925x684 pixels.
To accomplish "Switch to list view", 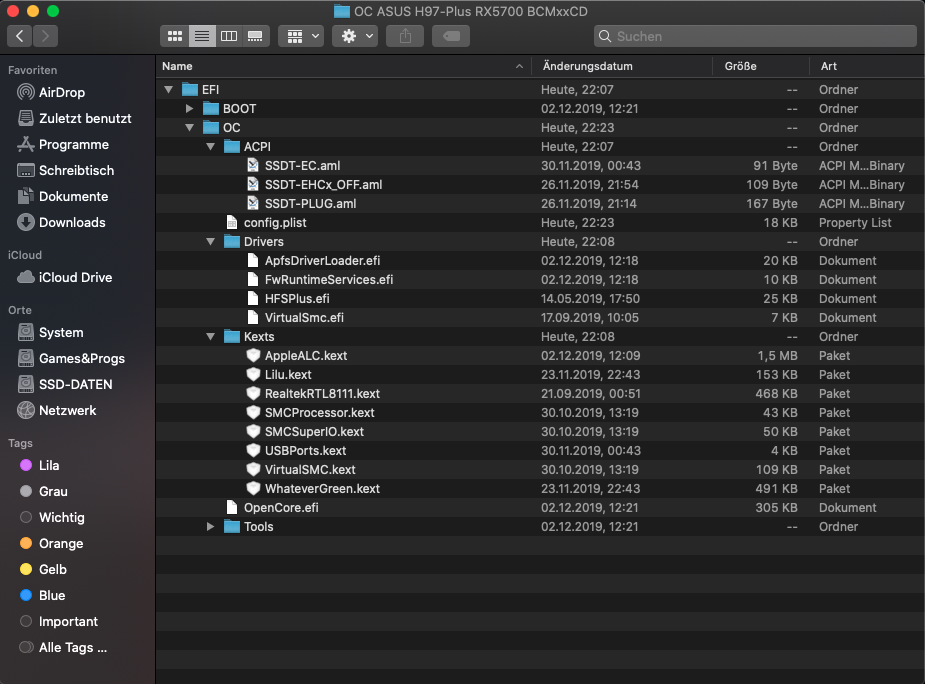I will click(202, 36).
